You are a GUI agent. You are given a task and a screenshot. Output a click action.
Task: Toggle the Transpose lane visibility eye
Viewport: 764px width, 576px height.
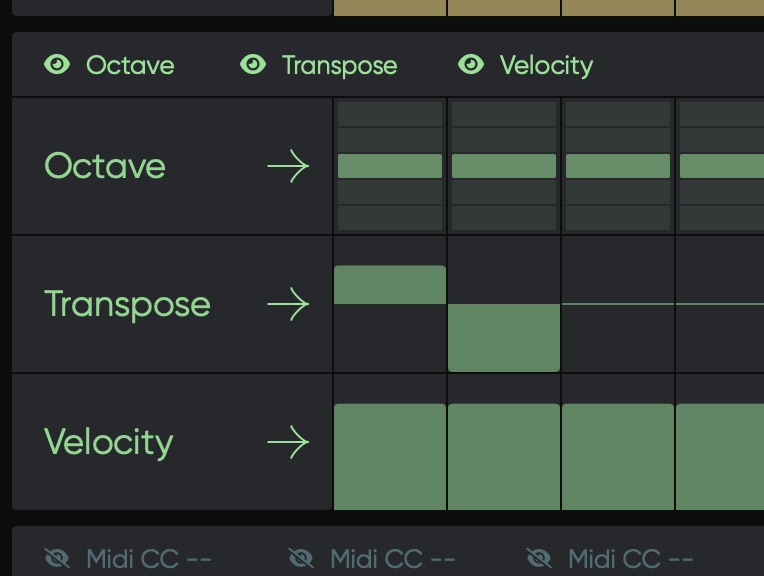[x=253, y=65]
